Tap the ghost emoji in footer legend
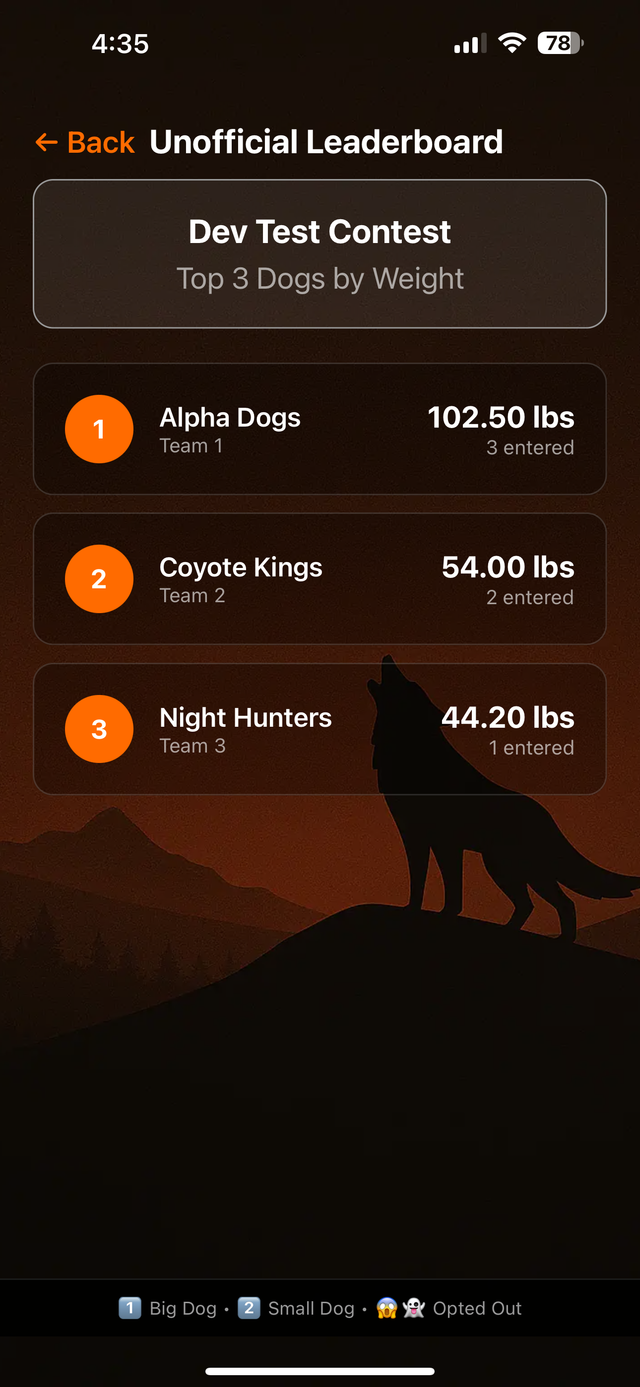This screenshot has width=640, height=1387. click(x=415, y=1308)
